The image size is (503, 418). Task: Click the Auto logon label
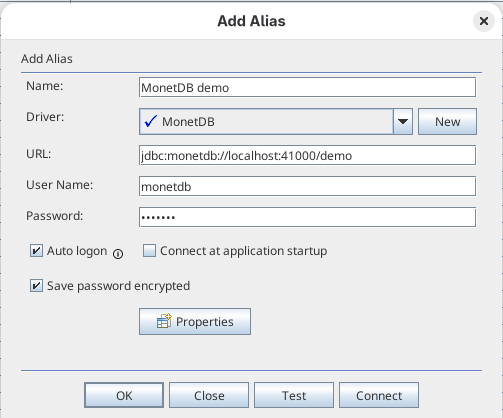pos(77,251)
